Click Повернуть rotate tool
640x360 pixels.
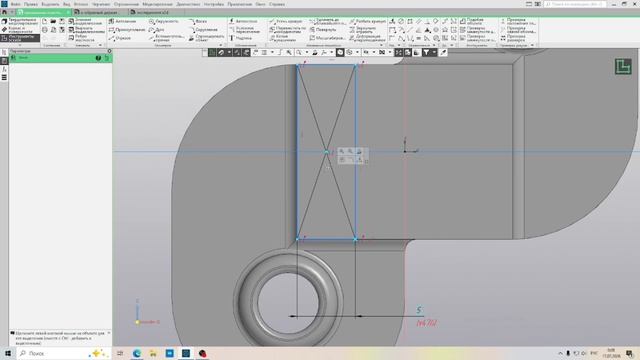point(323,30)
